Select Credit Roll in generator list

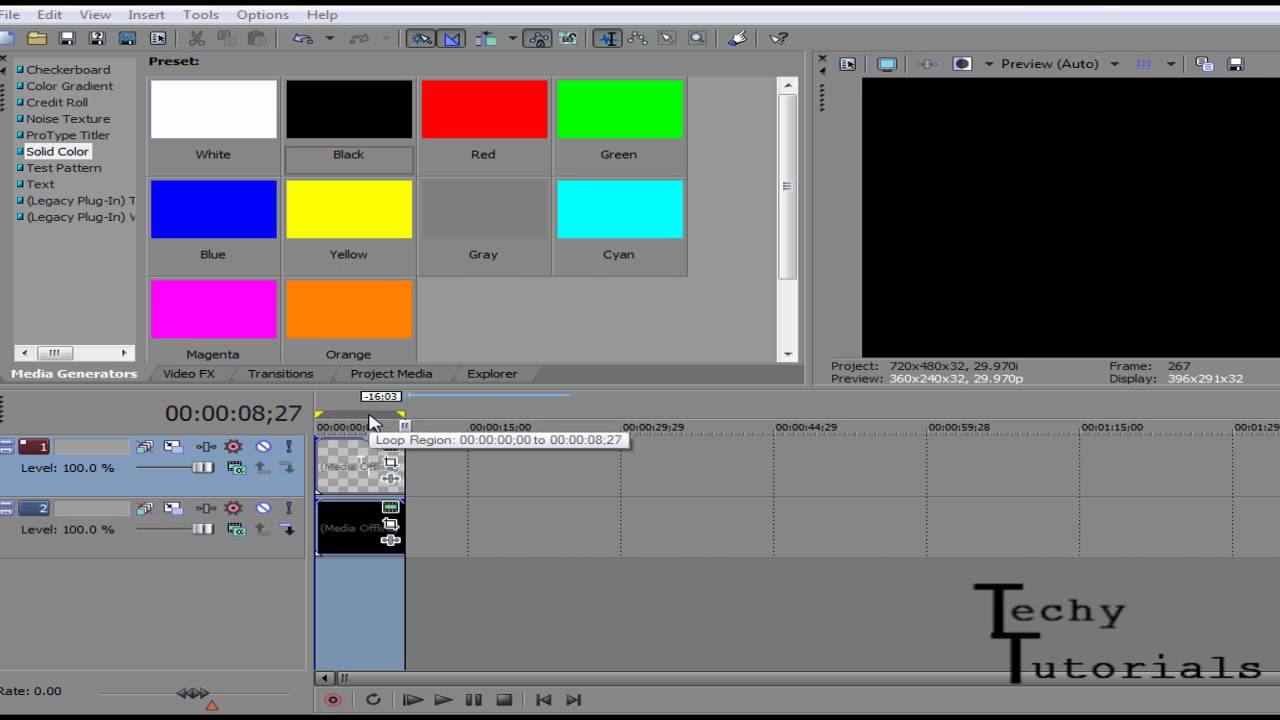[56, 102]
